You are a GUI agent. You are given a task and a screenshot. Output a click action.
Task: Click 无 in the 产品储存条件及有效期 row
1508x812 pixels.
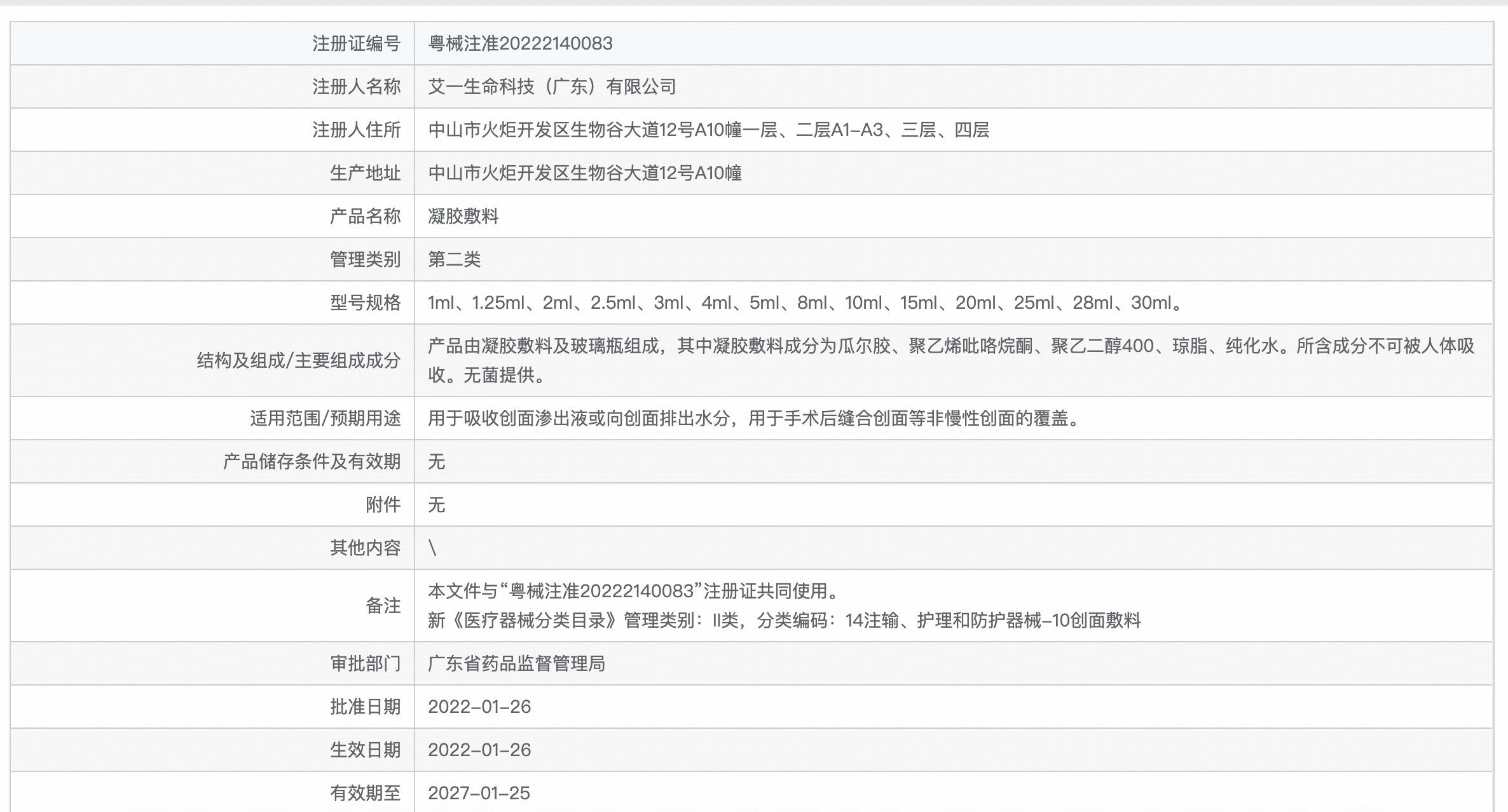pyautogui.click(x=437, y=461)
